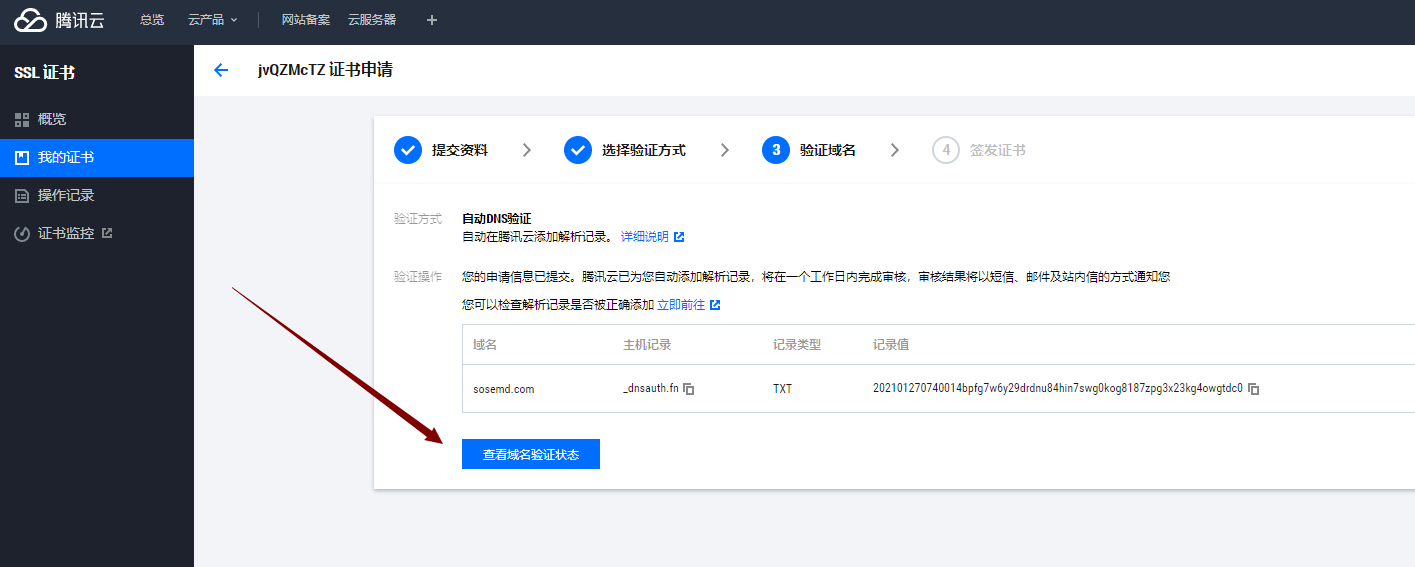Screen dimensions: 1415x567
Task: Copy the TXT record value
Action: coord(1254,389)
